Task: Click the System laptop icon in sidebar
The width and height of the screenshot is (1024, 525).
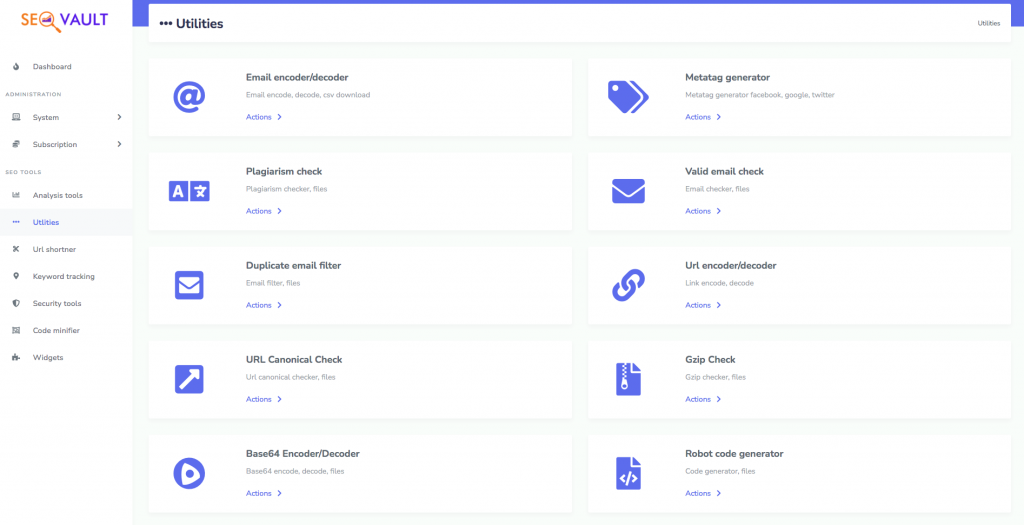Action: coord(16,118)
